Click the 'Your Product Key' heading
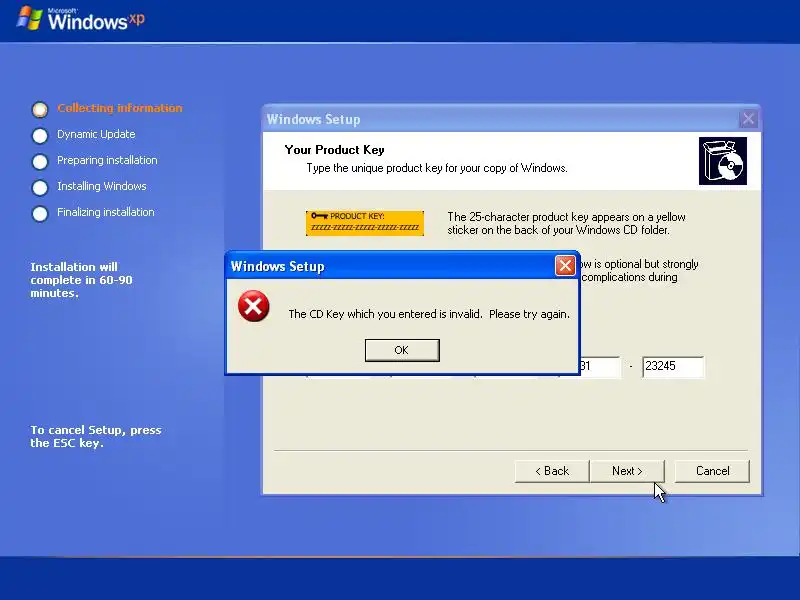The height and width of the screenshot is (600, 800). 334,150
